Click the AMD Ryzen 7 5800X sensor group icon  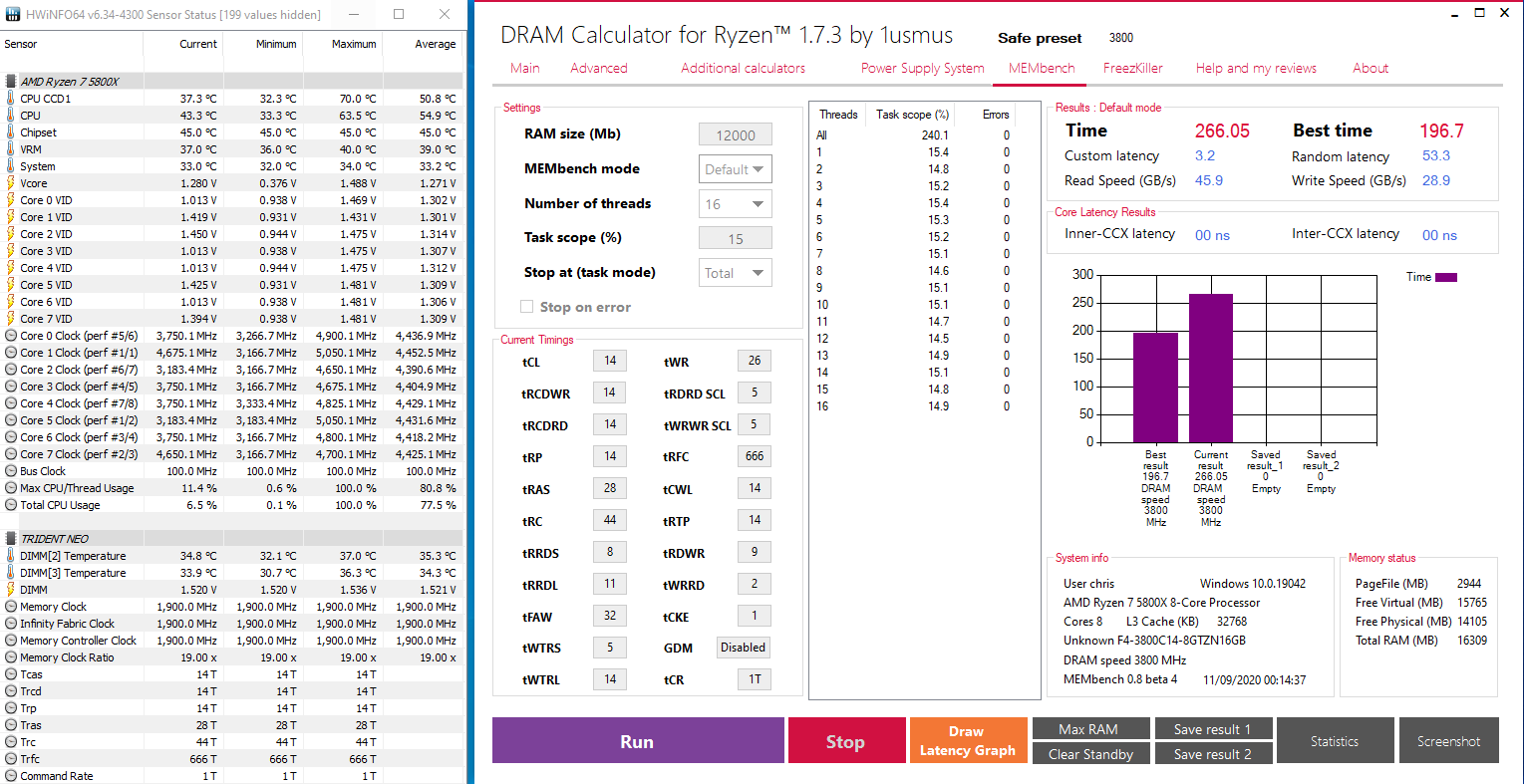[x=11, y=82]
